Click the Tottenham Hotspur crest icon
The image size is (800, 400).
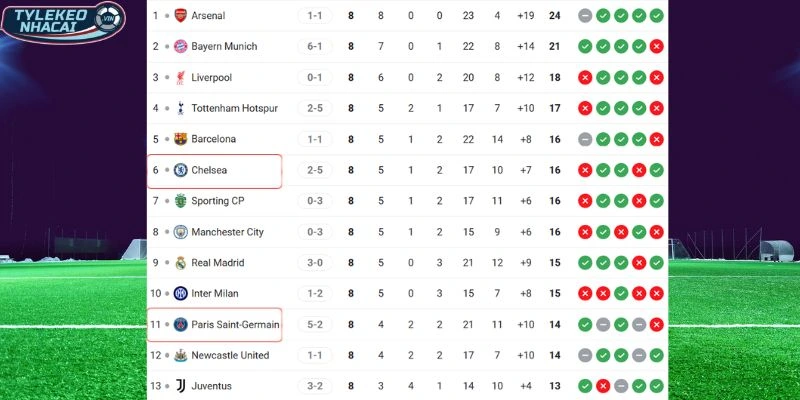tap(180, 108)
